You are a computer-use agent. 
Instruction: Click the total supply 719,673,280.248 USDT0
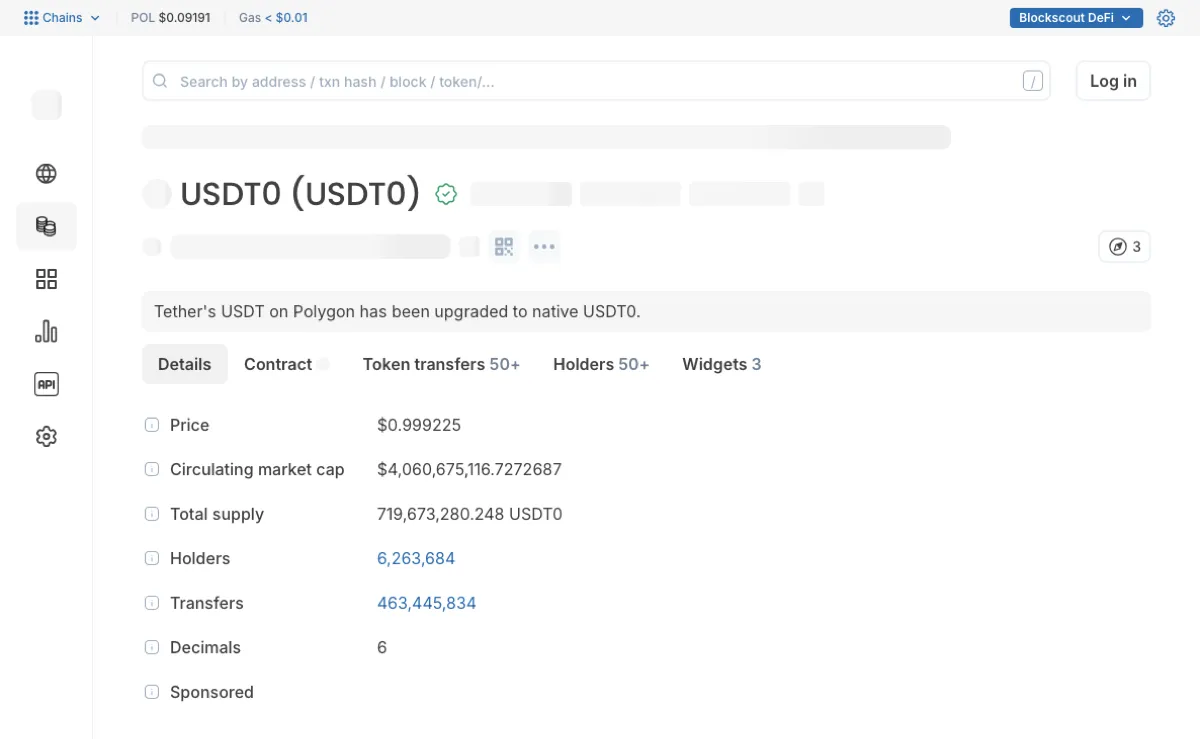470,514
